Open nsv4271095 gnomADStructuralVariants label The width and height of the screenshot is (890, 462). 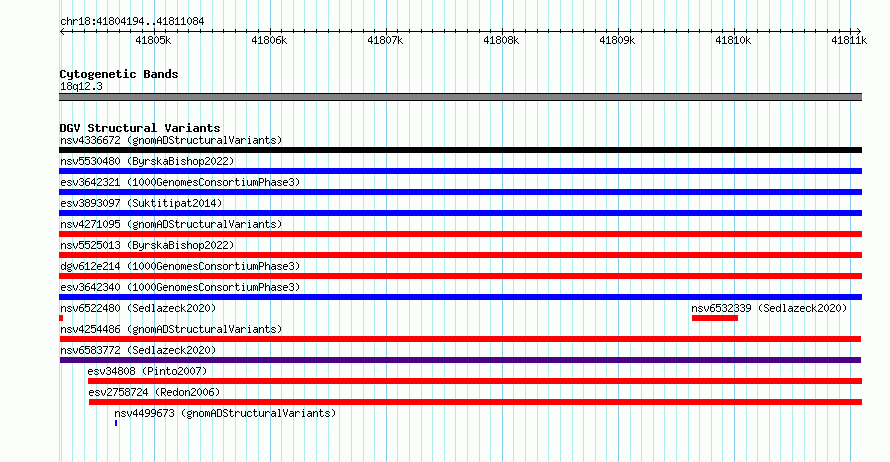coord(171,224)
